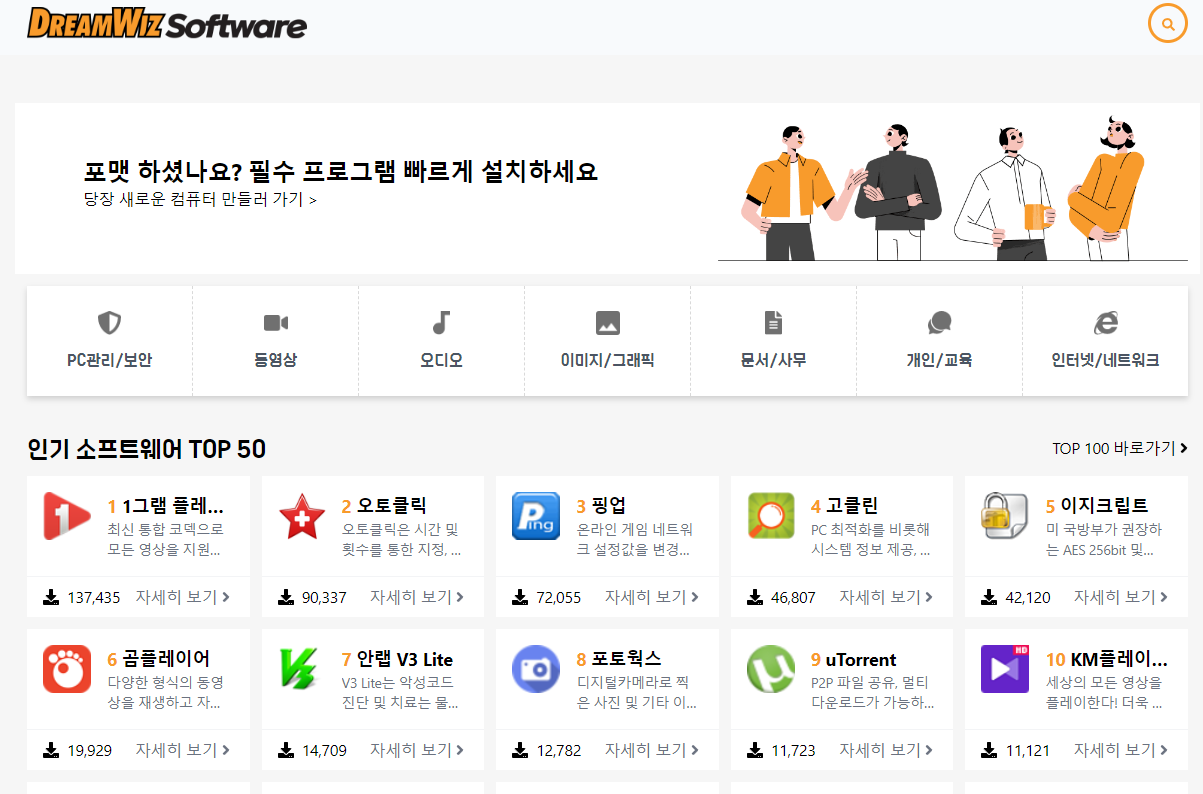Open 자세히 보기 for 곰플레이어
This screenshot has height=794, width=1203.
[x=183, y=750]
